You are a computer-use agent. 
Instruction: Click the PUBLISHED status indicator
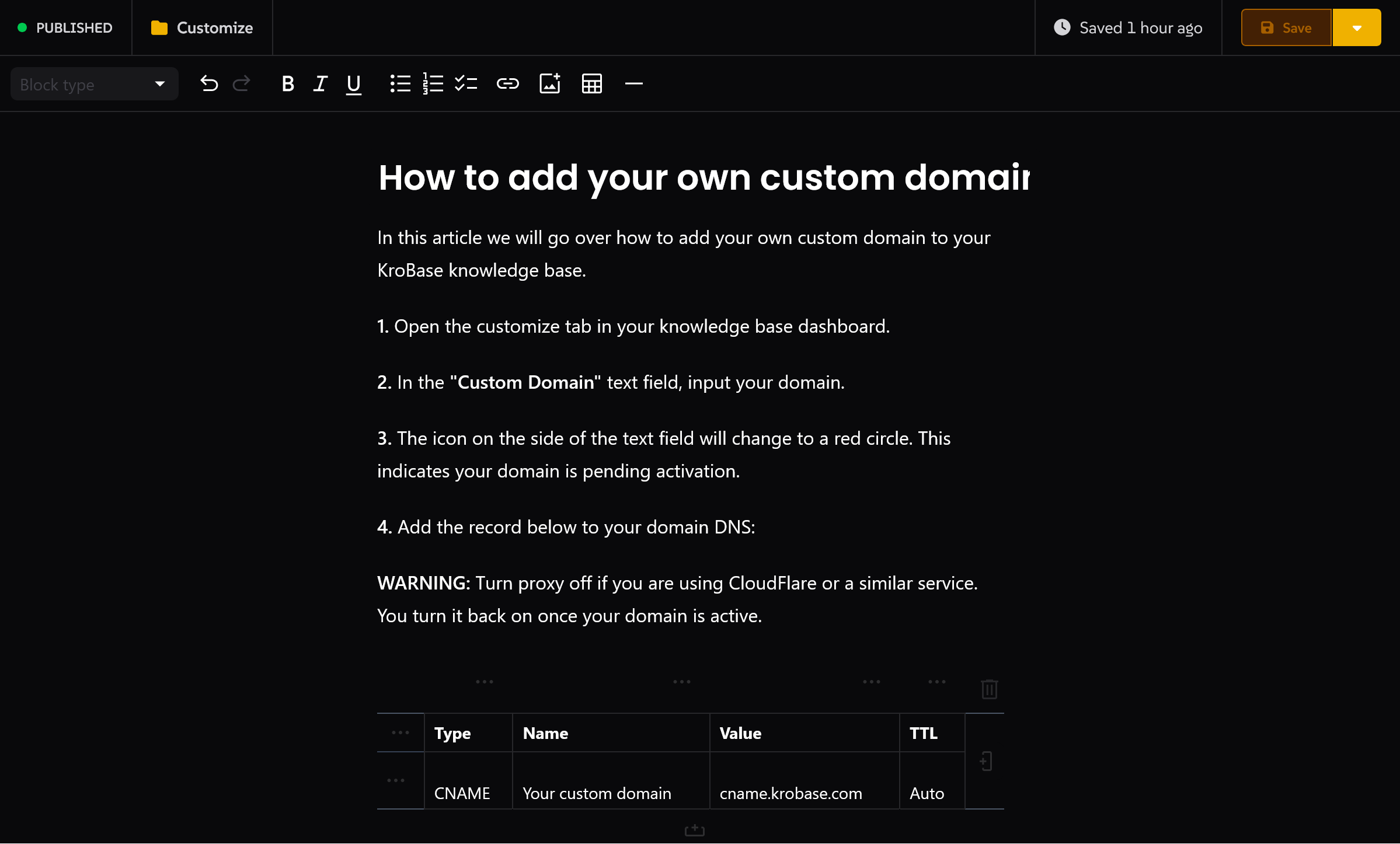coord(65,28)
